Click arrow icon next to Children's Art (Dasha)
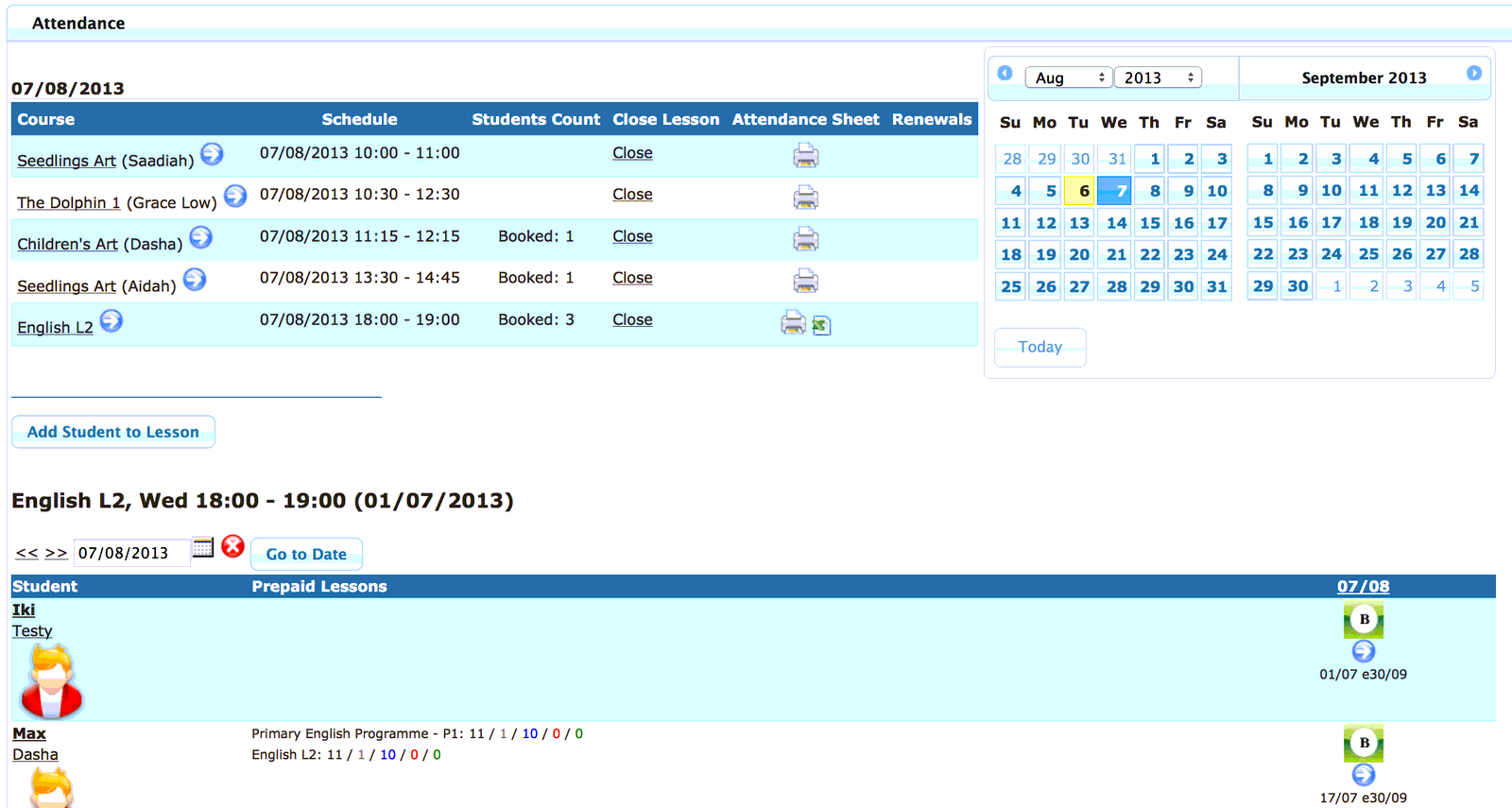Viewport: 1512px width, 808px height. (x=200, y=237)
